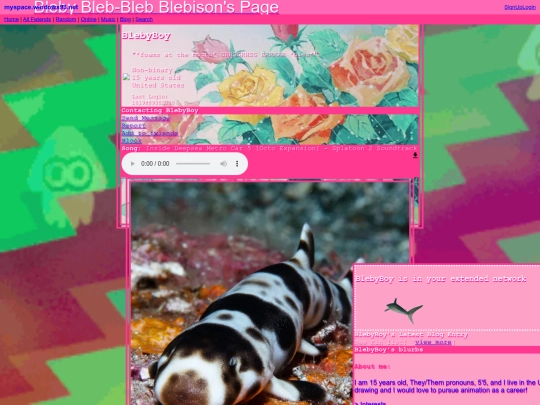Open the Search navigation link
Image resolution: width=540 pixels, height=405 pixels.
(144, 19)
